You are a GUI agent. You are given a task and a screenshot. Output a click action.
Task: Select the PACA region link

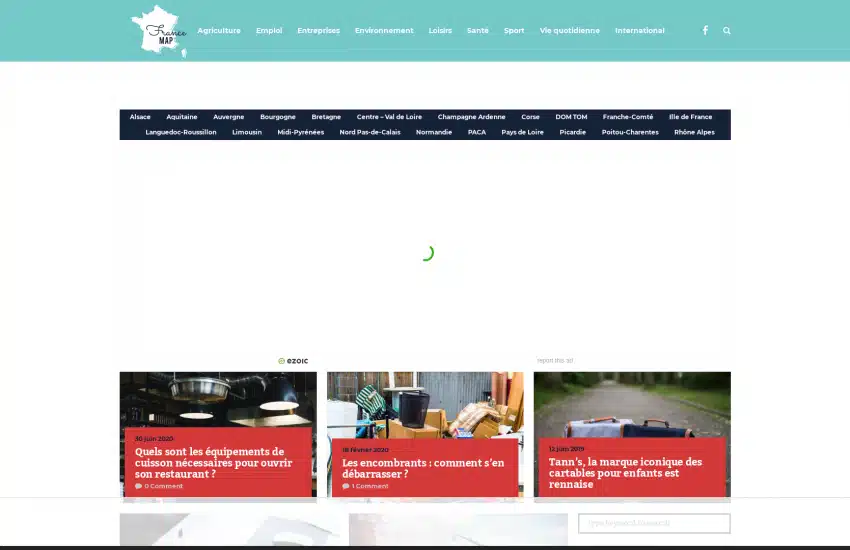476,132
